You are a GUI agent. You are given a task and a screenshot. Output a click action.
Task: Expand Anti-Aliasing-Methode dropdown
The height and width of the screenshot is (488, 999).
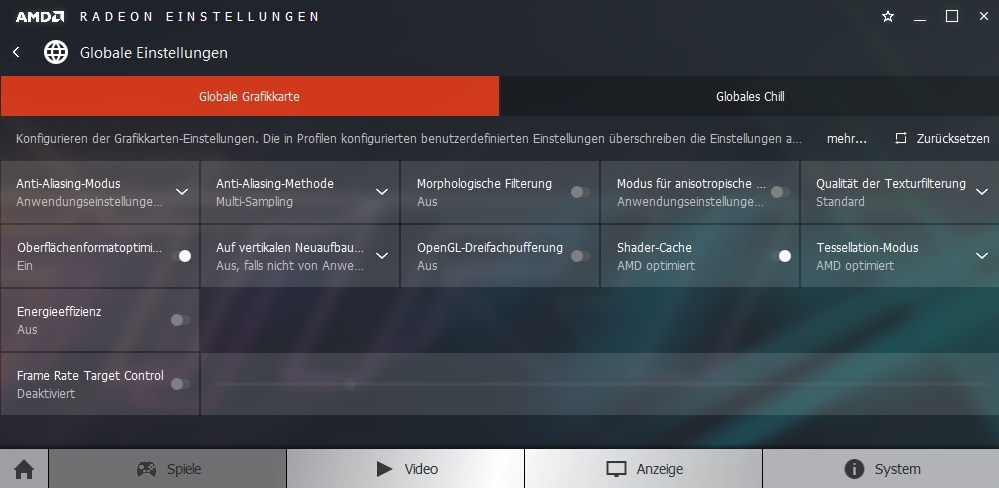(382, 192)
